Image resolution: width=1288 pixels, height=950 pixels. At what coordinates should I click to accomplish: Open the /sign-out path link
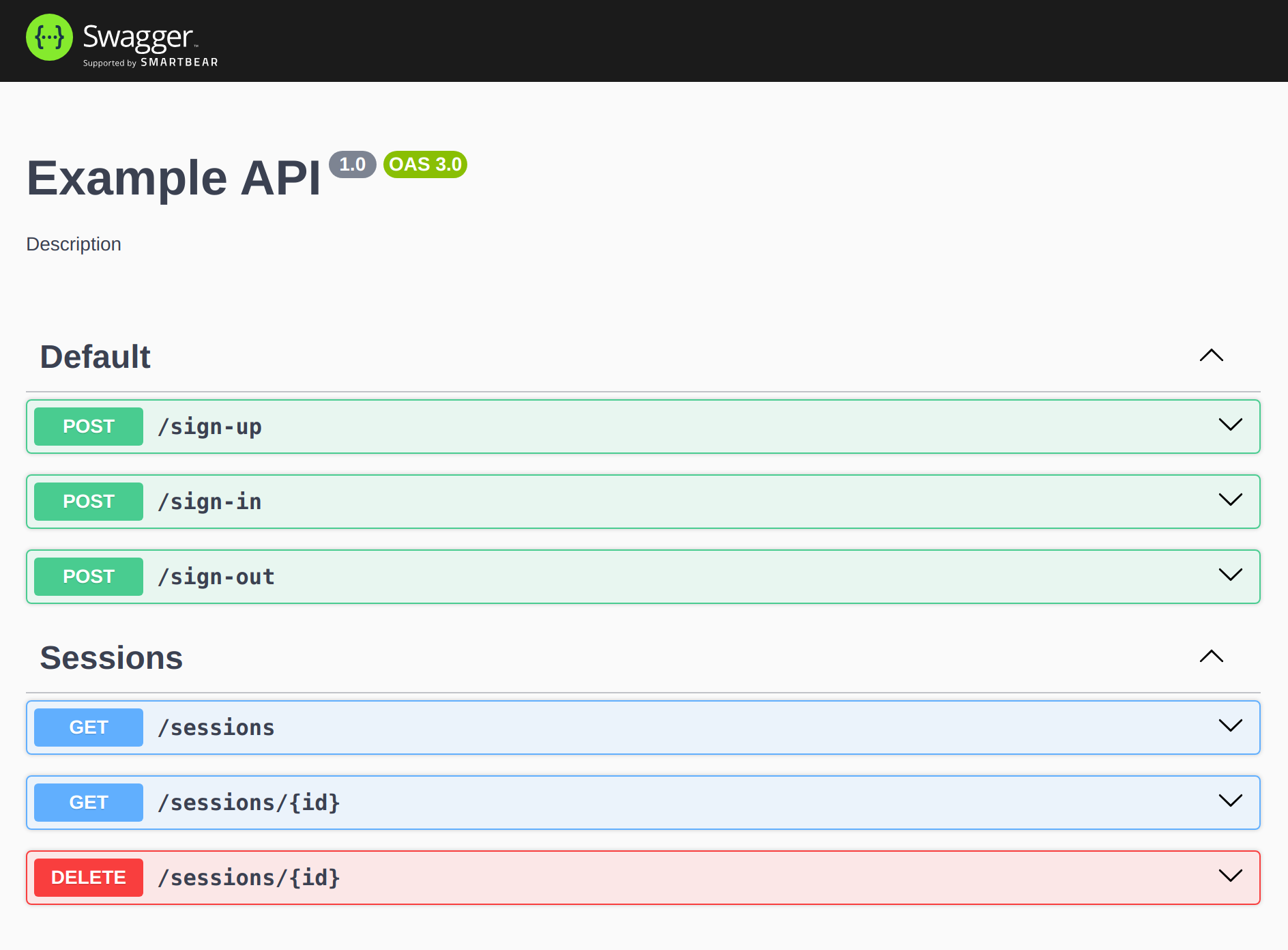point(216,577)
